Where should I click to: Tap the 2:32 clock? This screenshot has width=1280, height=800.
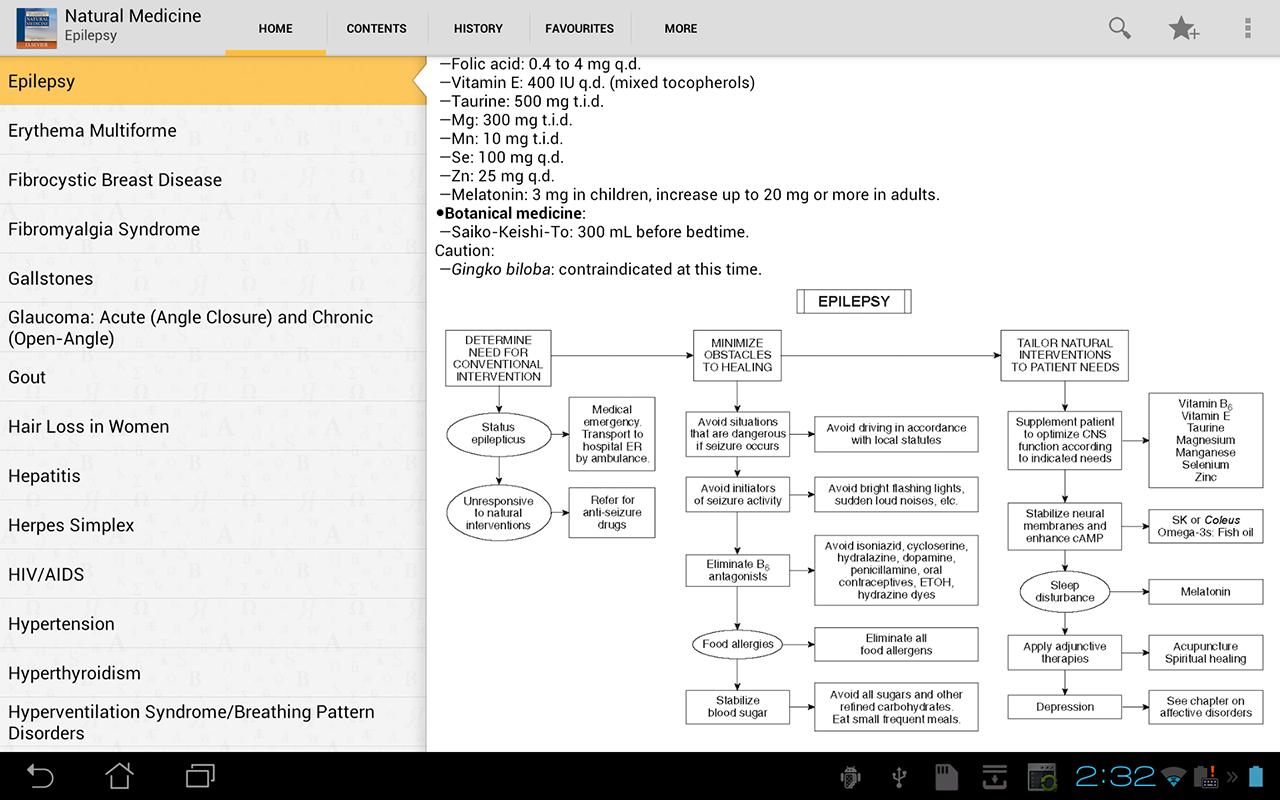point(1115,776)
